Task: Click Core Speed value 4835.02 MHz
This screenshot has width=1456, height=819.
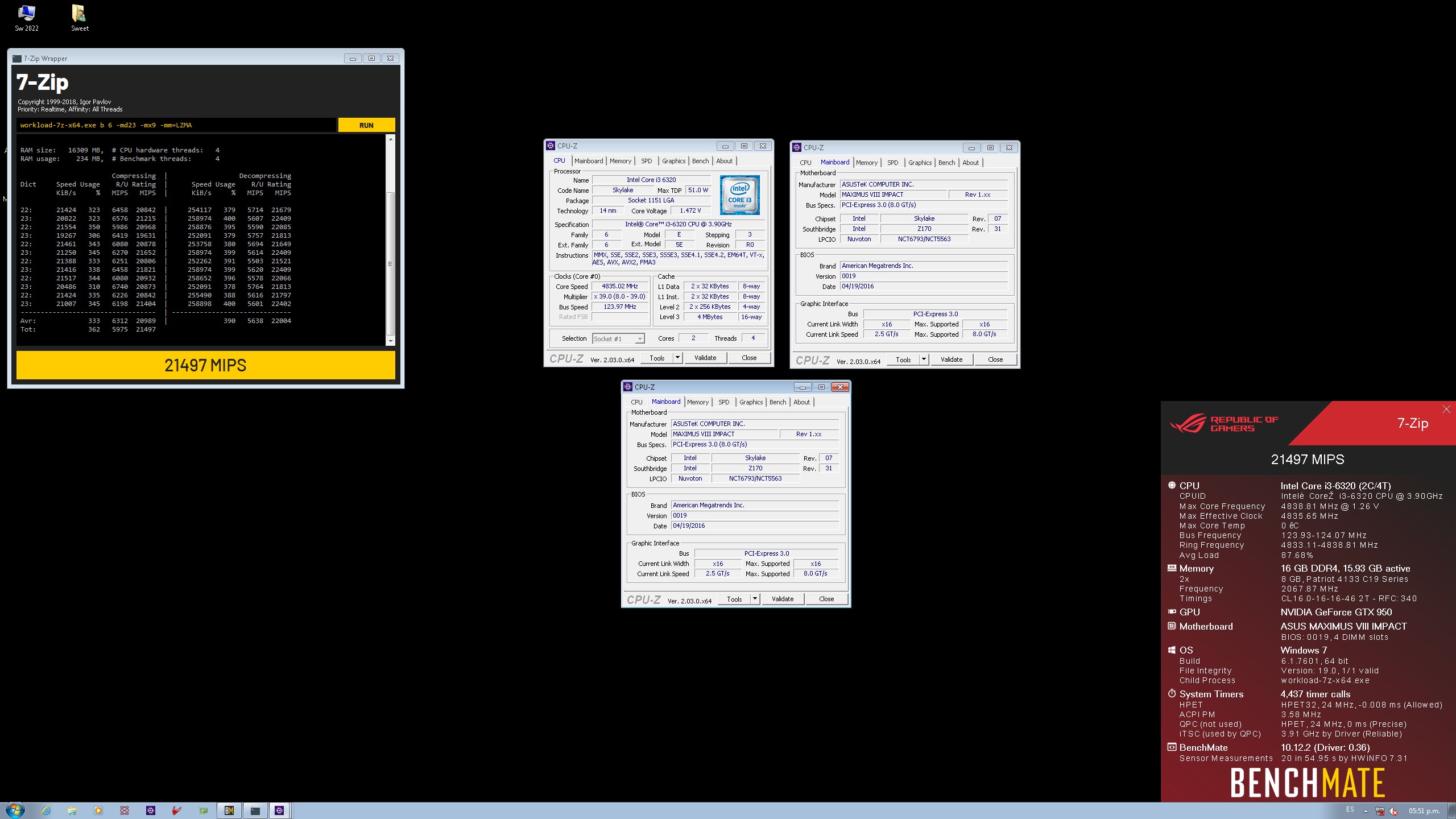Action: 620,287
